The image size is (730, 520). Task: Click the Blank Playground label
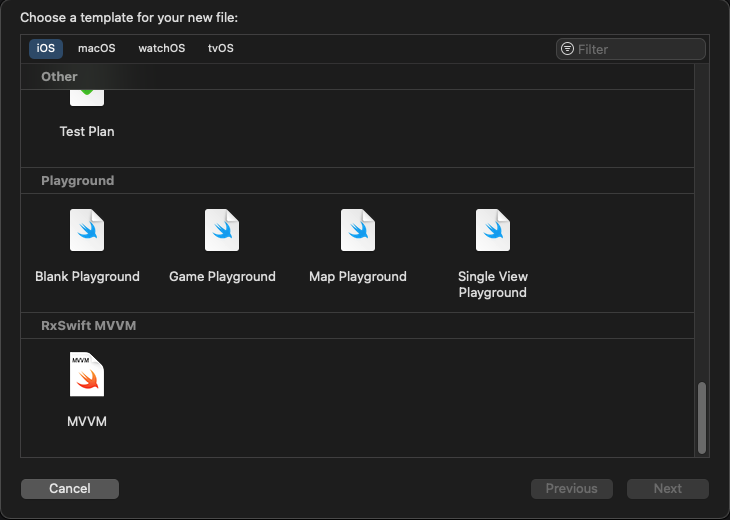tap(87, 277)
